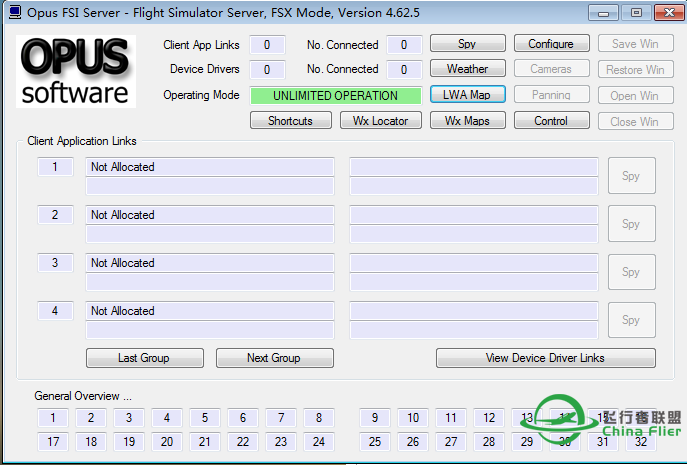Click the UNLIMITED OPERATION mode field

(x=336, y=96)
